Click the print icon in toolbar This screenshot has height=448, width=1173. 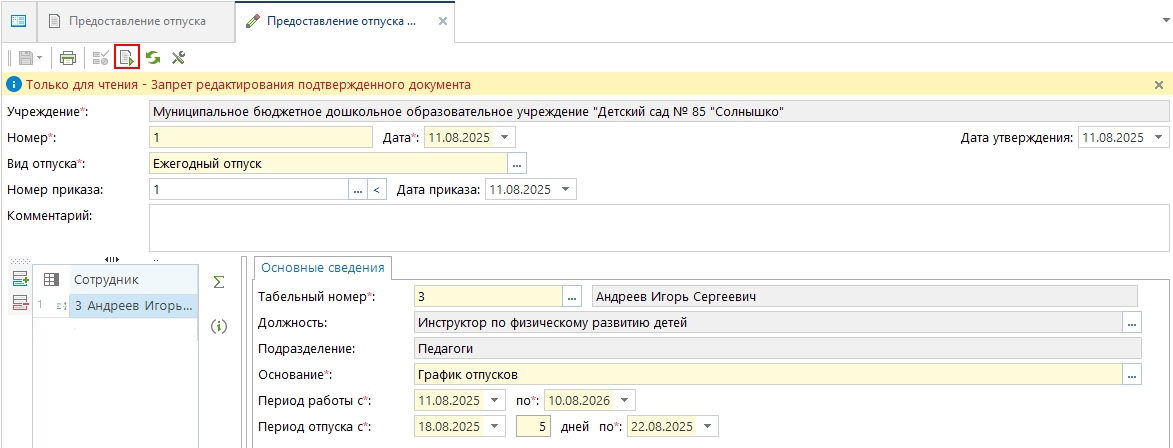[x=68, y=58]
